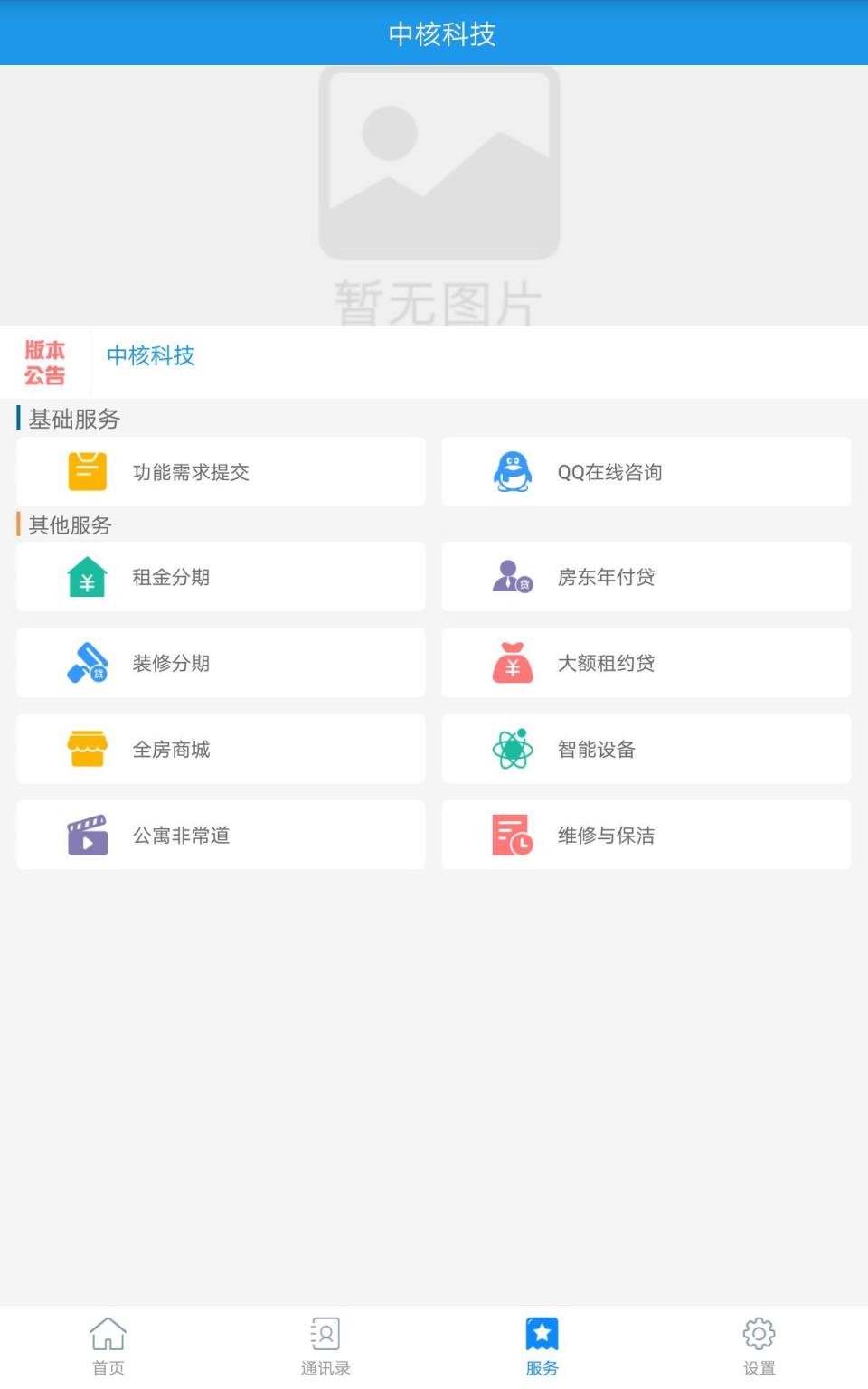This screenshot has width=868, height=1389.
Task: Open the 中核科技 announcement link
Action: [150, 356]
